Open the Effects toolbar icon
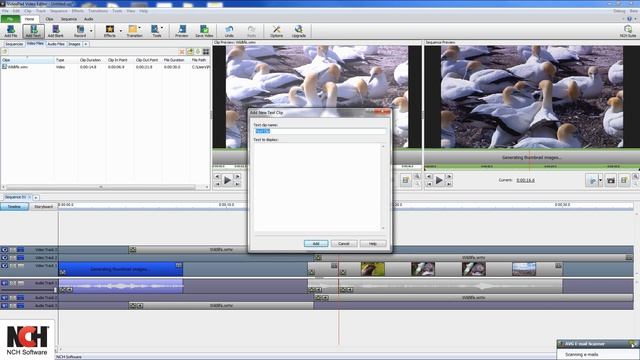Screen dimensions: 640x360 pyautogui.click(x=109, y=31)
